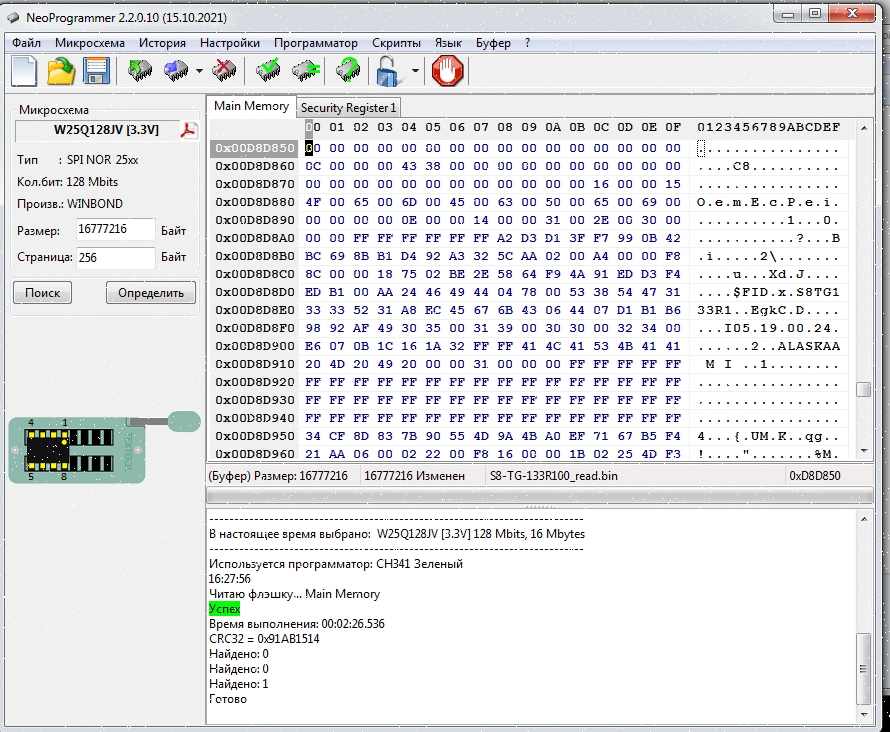The image size is (890, 732).
Task: Save buffer using the floppy disk icon
Action: point(96,71)
